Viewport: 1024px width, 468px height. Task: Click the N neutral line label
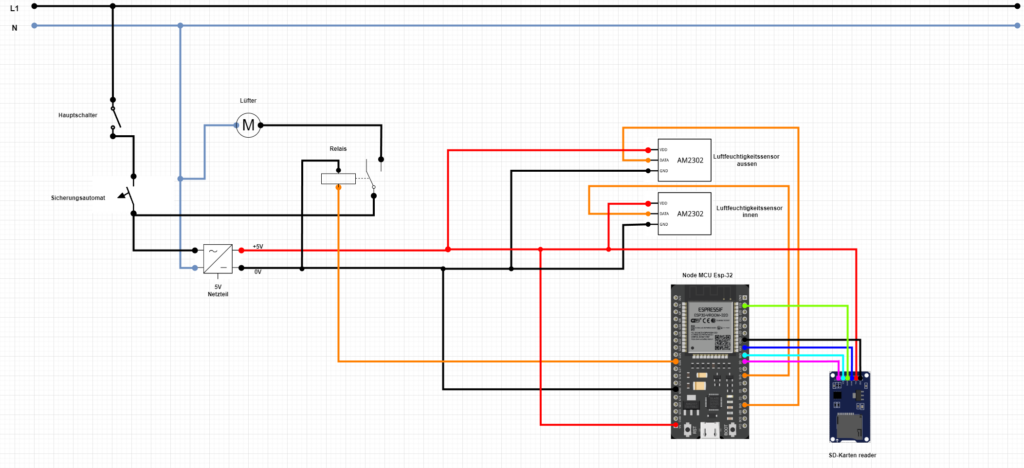point(14,28)
